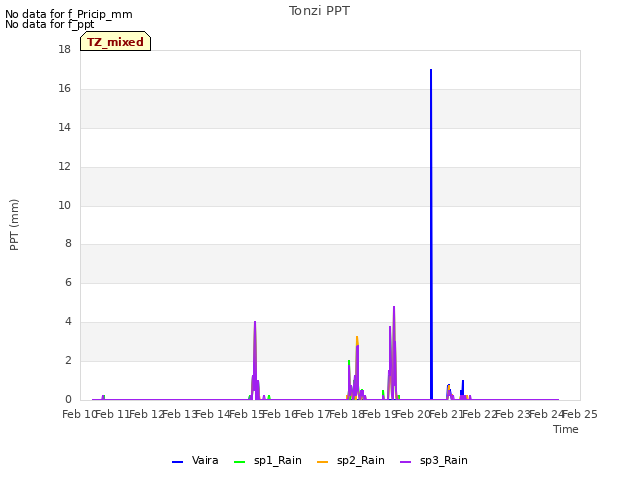This screenshot has width=640, height=480.
Task: Click the Tonzi PPT chart title
Action: pyautogui.click(x=319, y=11)
